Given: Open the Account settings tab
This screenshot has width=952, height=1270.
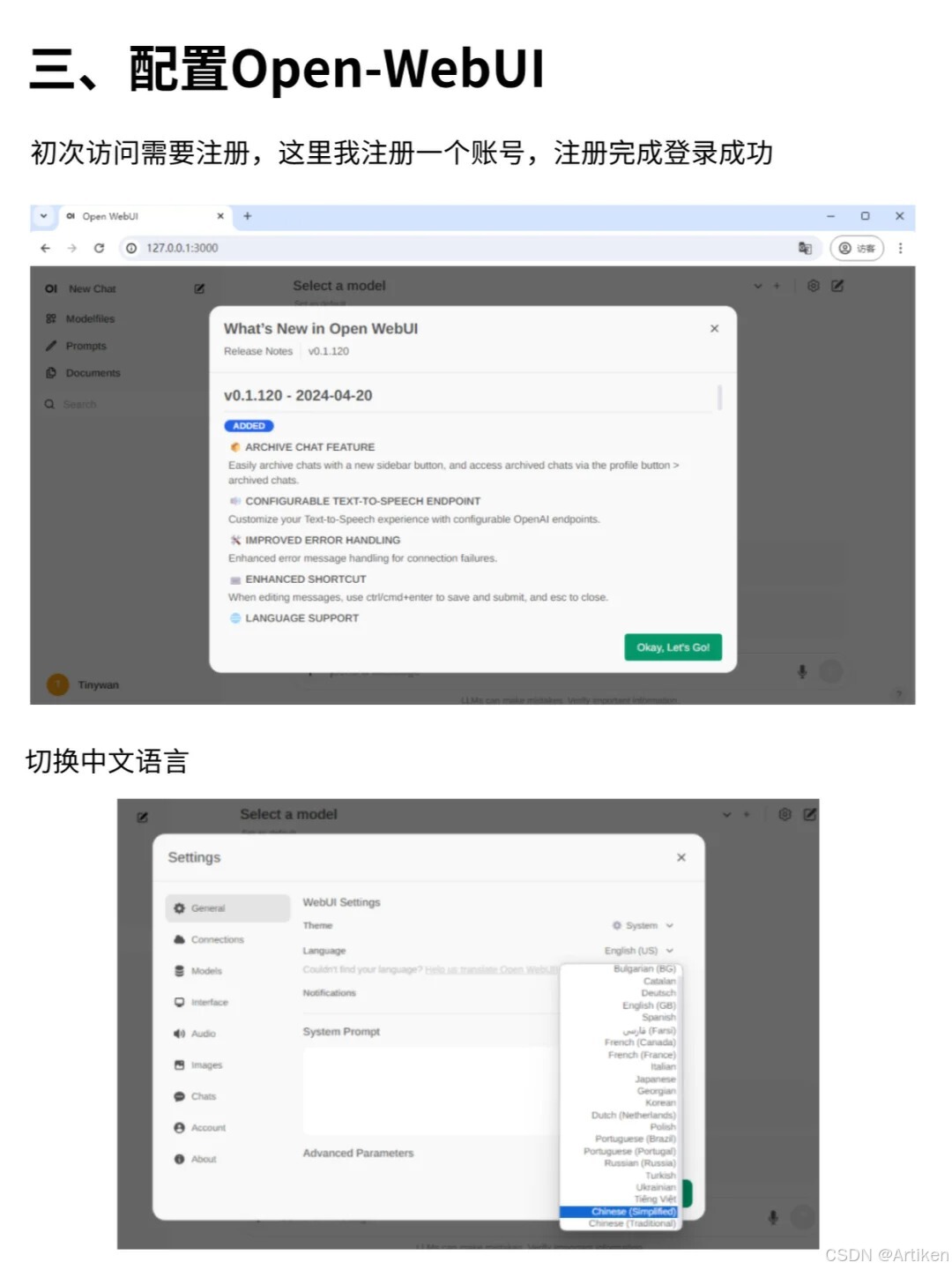Looking at the screenshot, I should pyautogui.click(x=227, y=1128).
